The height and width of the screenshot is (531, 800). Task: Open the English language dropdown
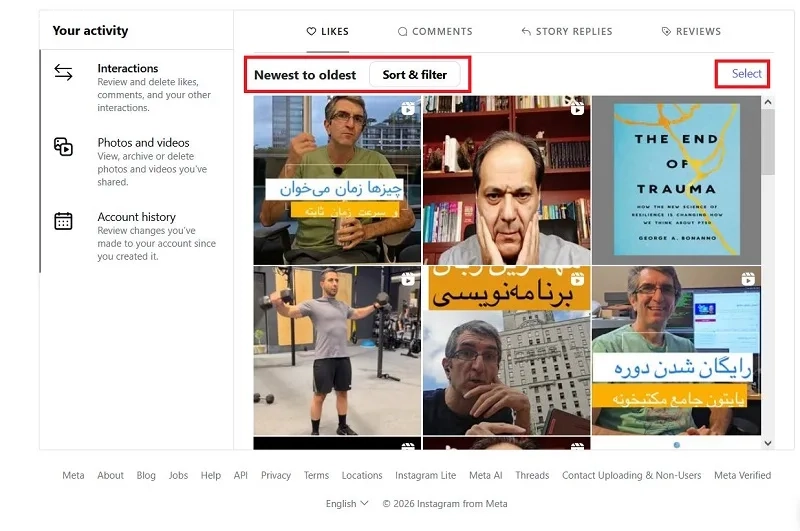coord(347,503)
